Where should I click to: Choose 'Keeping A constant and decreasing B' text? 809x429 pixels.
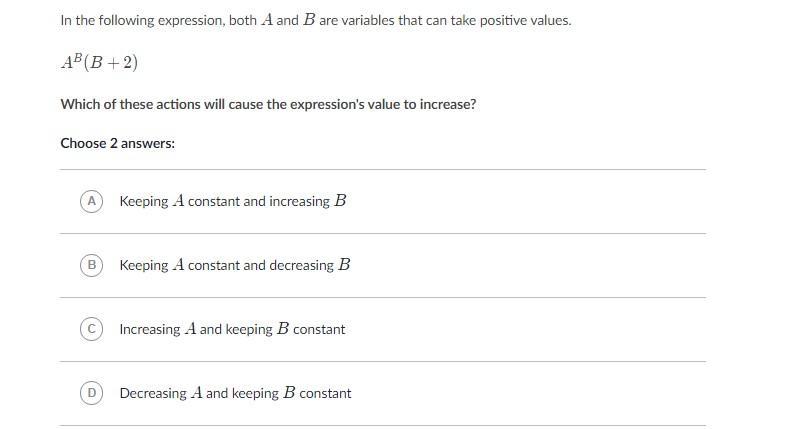[235, 265]
